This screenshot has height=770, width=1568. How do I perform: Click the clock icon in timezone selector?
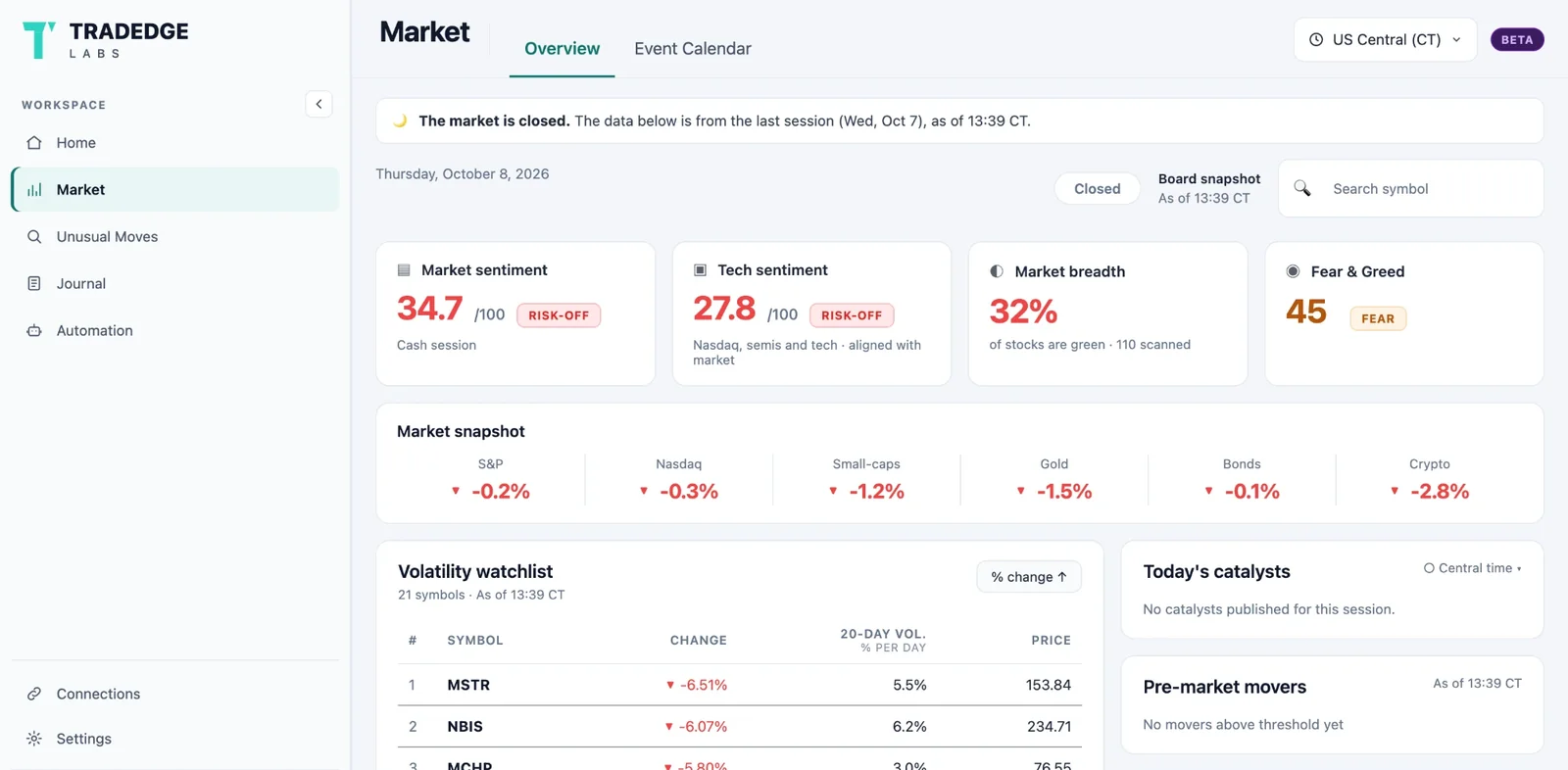click(x=1316, y=40)
